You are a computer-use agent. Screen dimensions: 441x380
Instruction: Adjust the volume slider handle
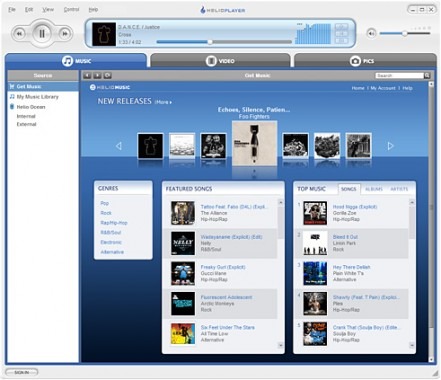click(404, 33)
